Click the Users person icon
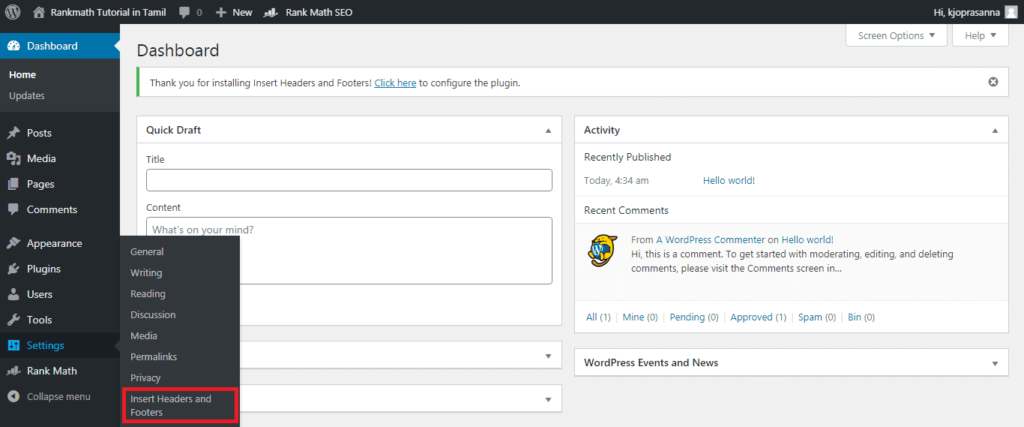Screen dimensions: 1024x427 (x=13, y=294)
